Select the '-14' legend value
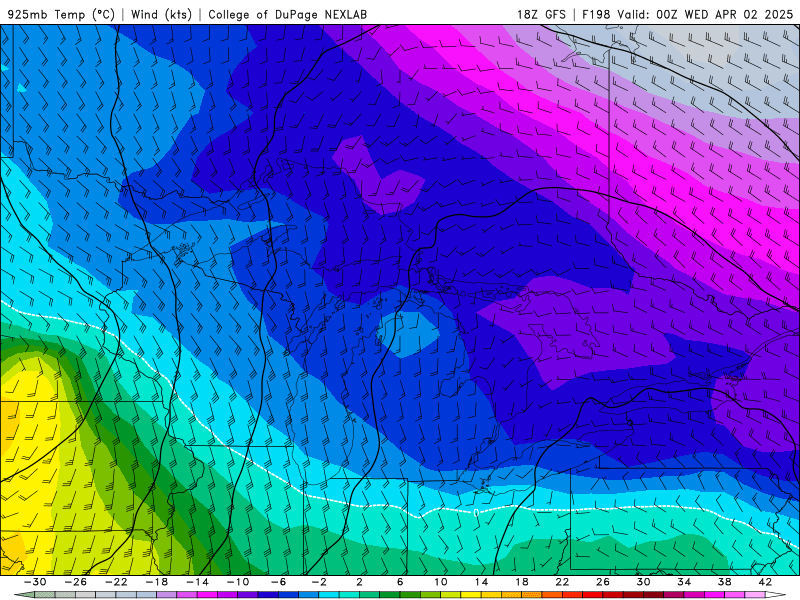Screen dimensions: 800x600 point(197,582)
